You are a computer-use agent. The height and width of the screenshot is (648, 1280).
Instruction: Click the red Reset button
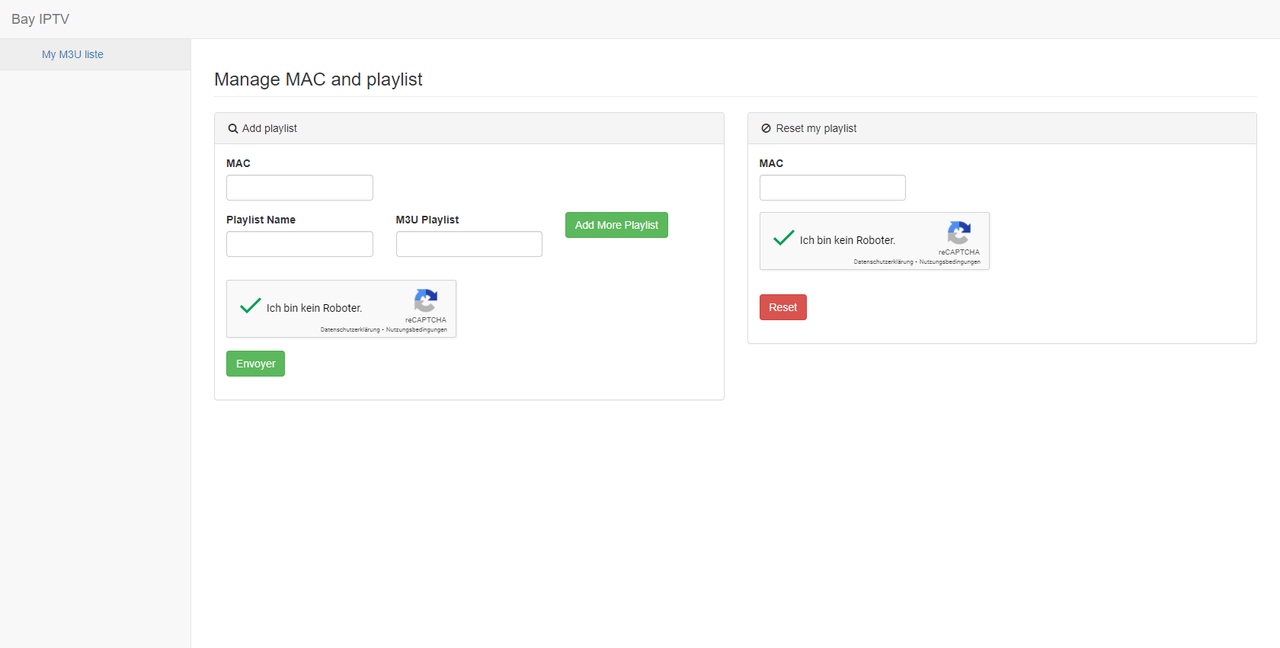pyautogui.click(x=783, y=308)
